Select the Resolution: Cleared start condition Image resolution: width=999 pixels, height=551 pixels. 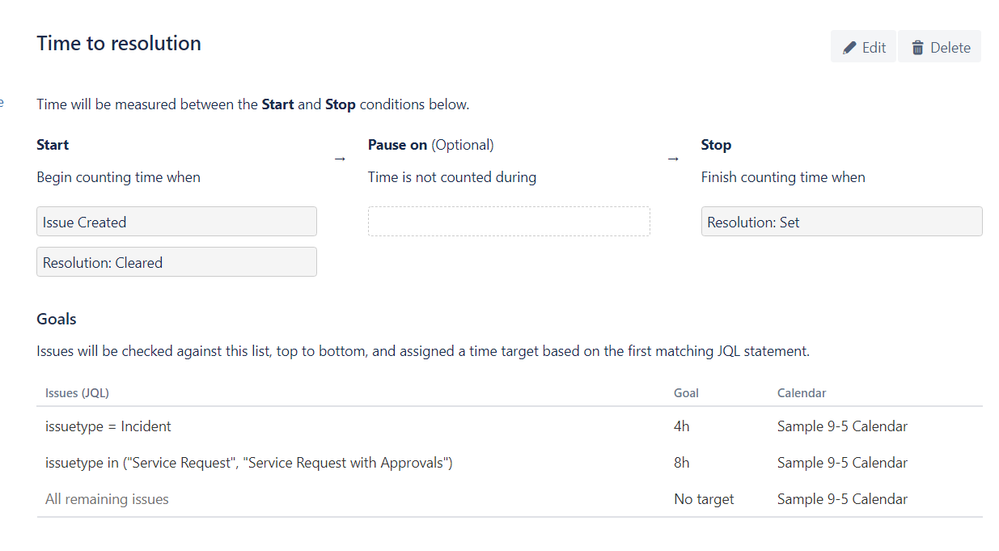pos(176,262)
